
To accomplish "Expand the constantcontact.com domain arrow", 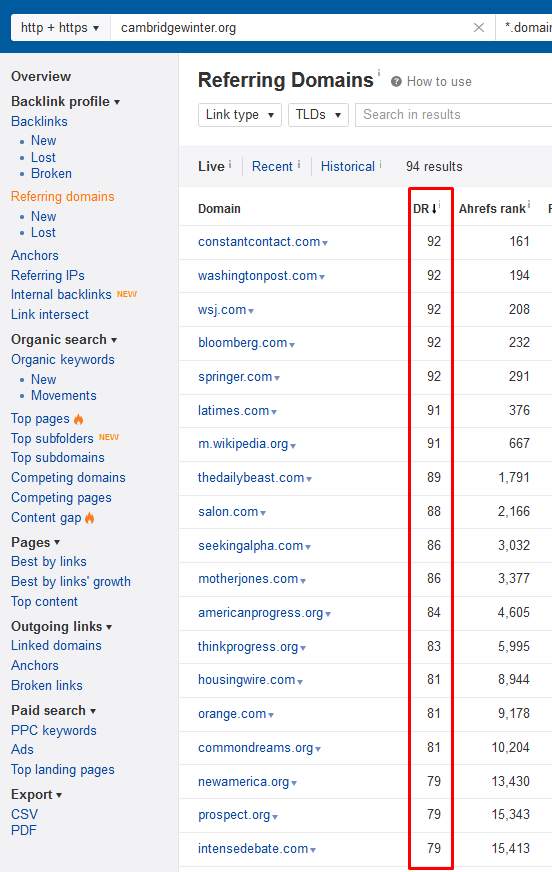I will pos(325,243).
